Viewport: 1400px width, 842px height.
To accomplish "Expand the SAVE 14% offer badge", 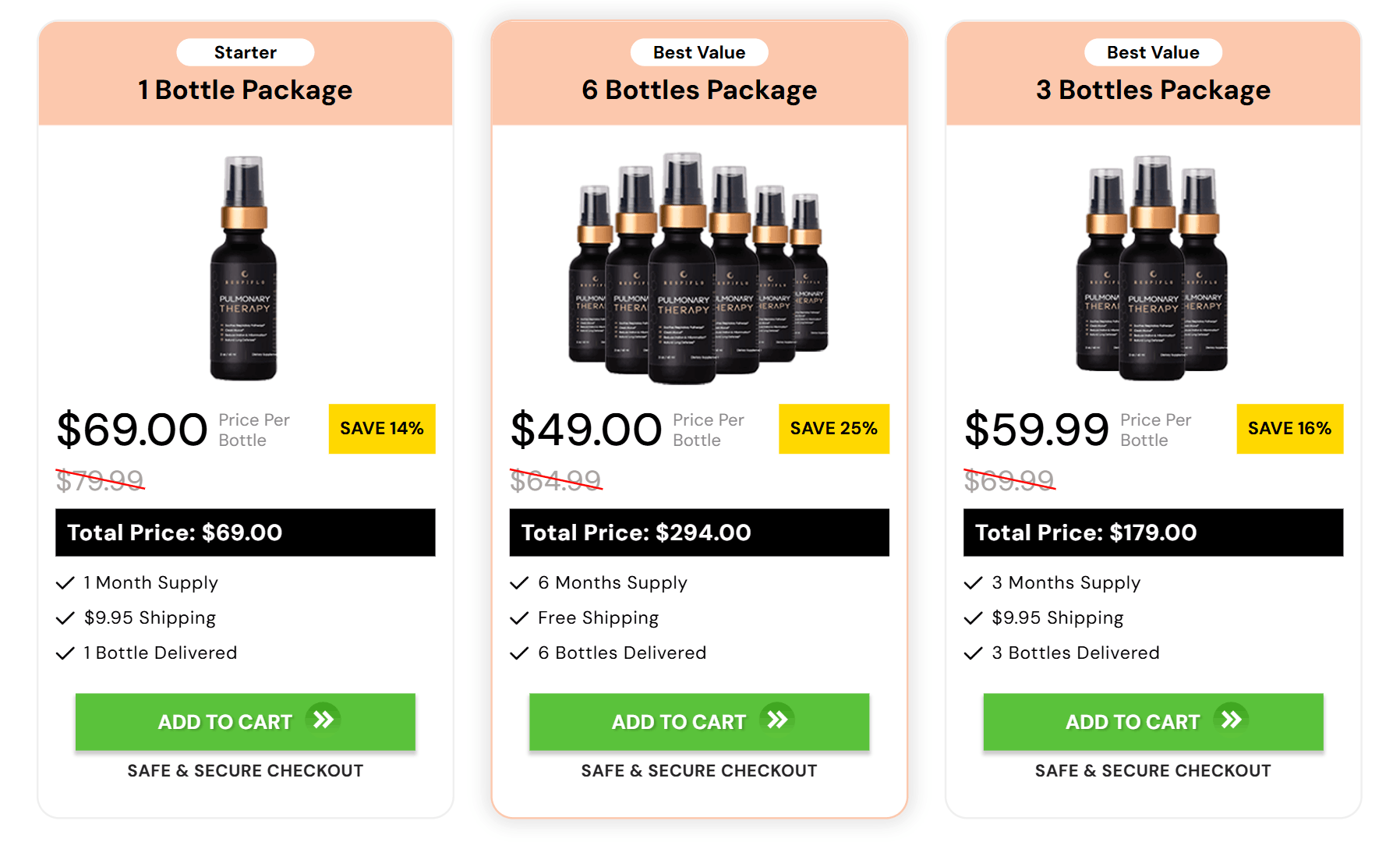I will pyautogui.click(x=381, y=428).
